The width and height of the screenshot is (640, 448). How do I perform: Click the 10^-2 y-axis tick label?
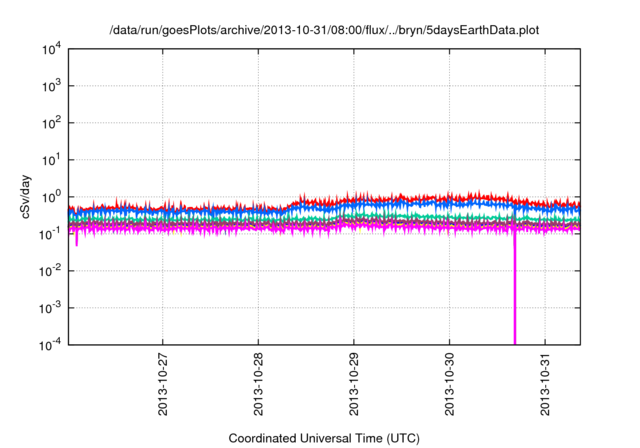coord(50,271)
